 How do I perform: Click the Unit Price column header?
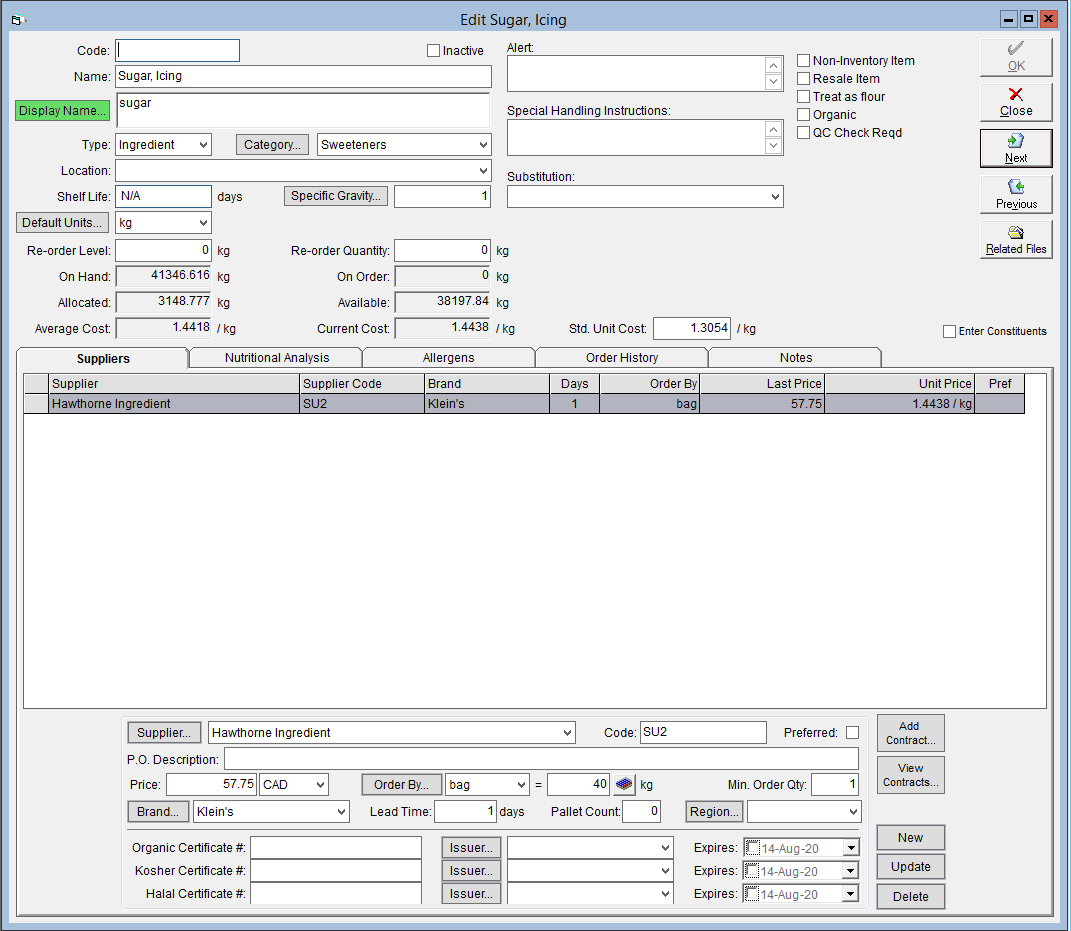coord(899,384)
